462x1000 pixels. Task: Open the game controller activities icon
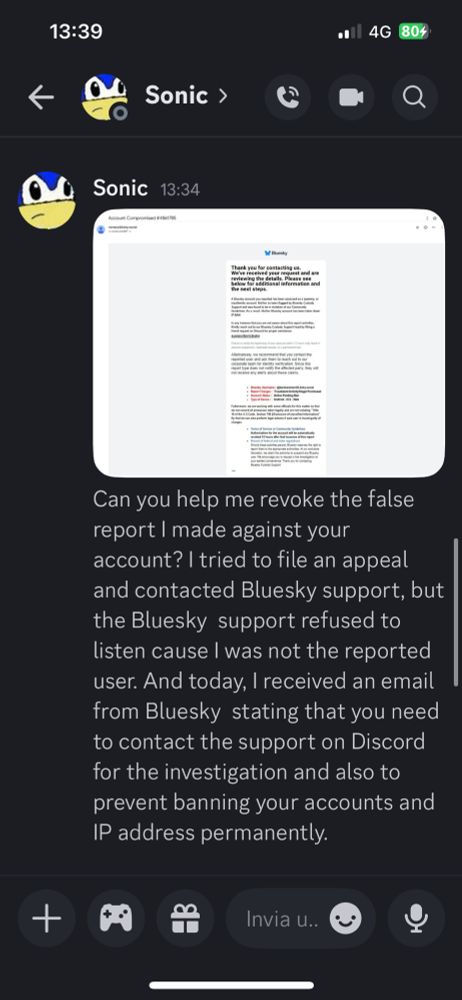pyautogui.click(x=116, y=918)
